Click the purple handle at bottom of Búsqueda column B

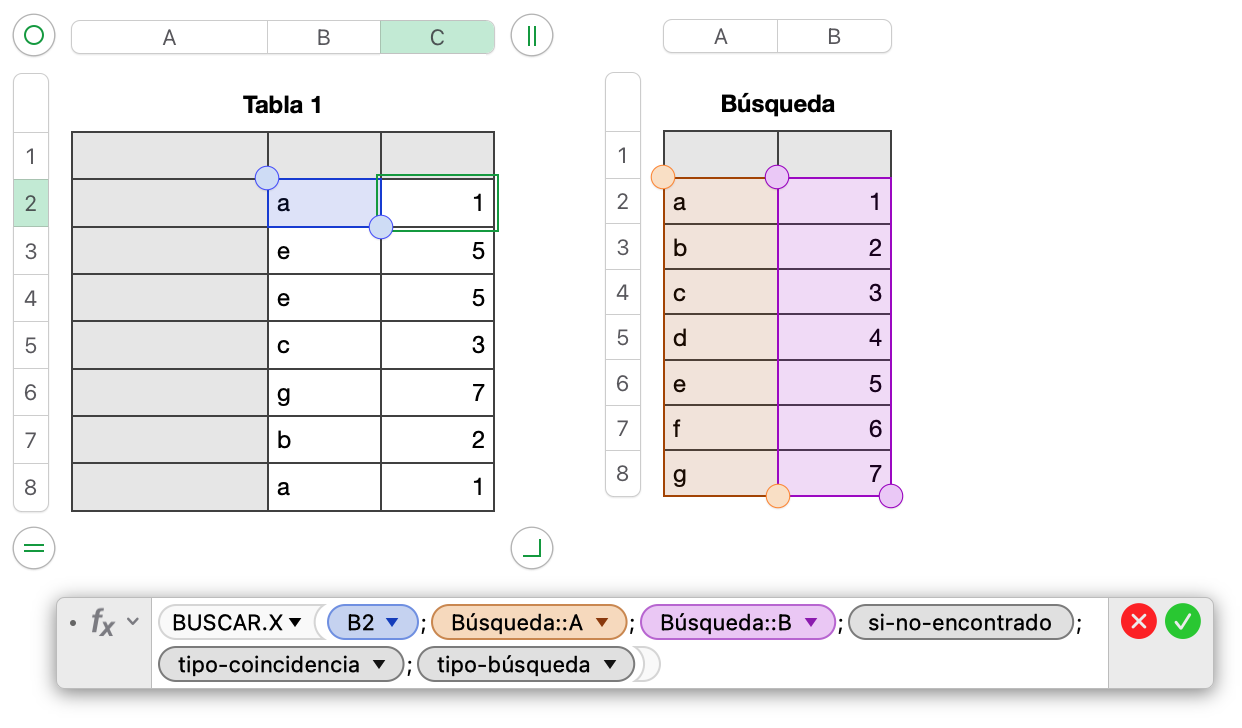coord(890,496)
